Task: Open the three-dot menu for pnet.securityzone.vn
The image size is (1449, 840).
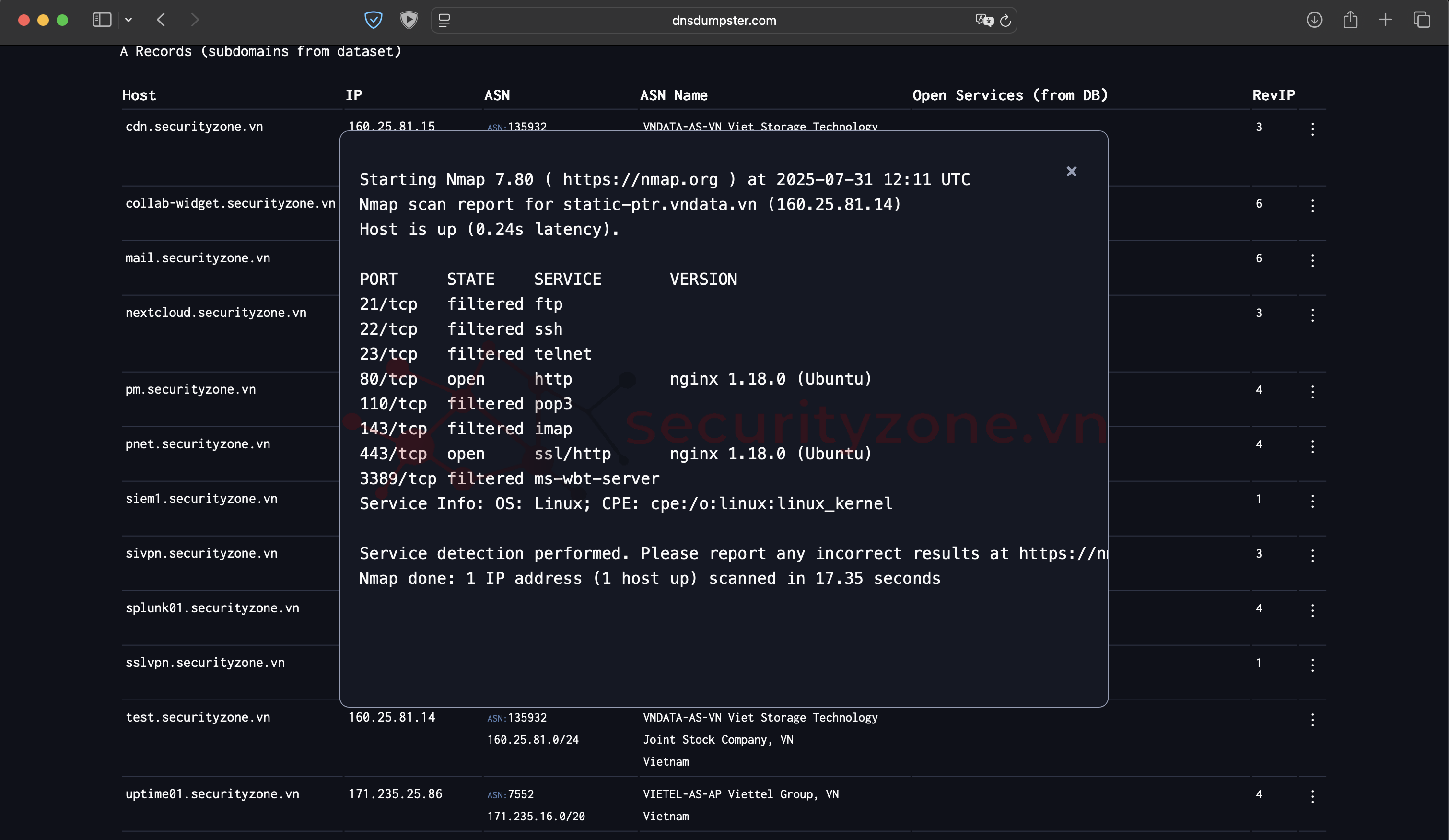Action: pos(1312,446)
